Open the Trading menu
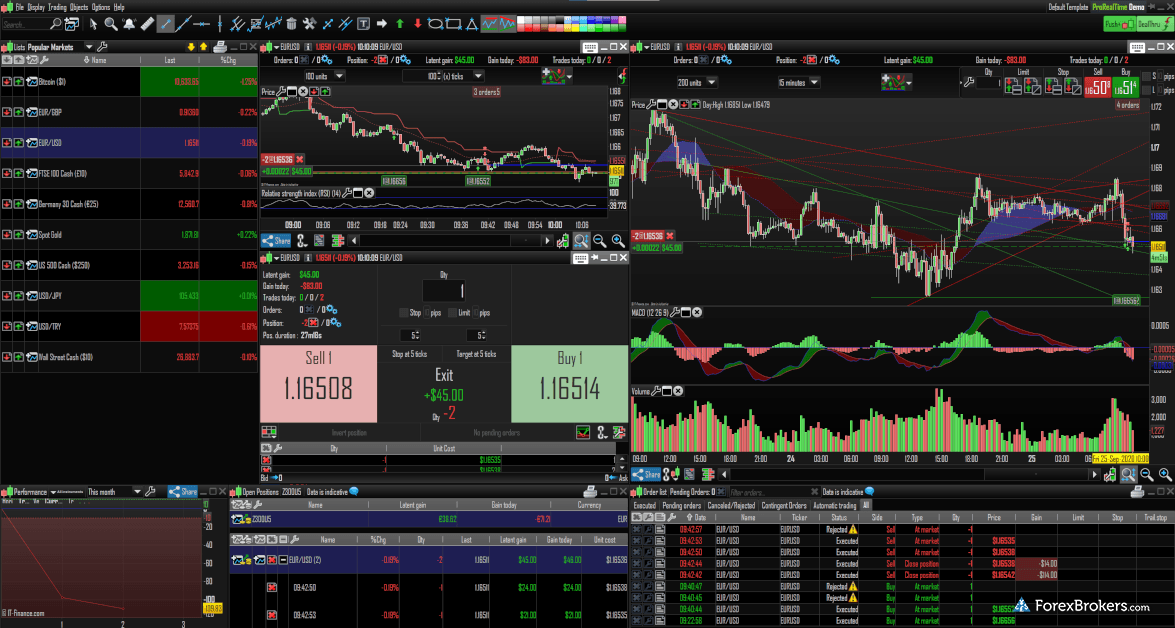The height and width of the screenshot is (628, 1175). click(x=56, y=6)
